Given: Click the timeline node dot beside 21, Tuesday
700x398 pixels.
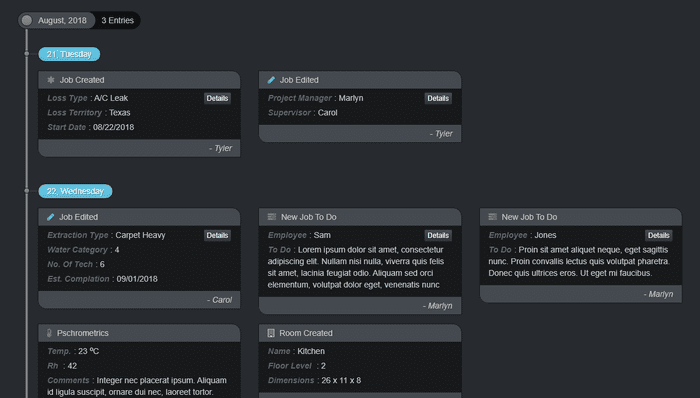Looking at the screenshot, I should tap(27, 54).
